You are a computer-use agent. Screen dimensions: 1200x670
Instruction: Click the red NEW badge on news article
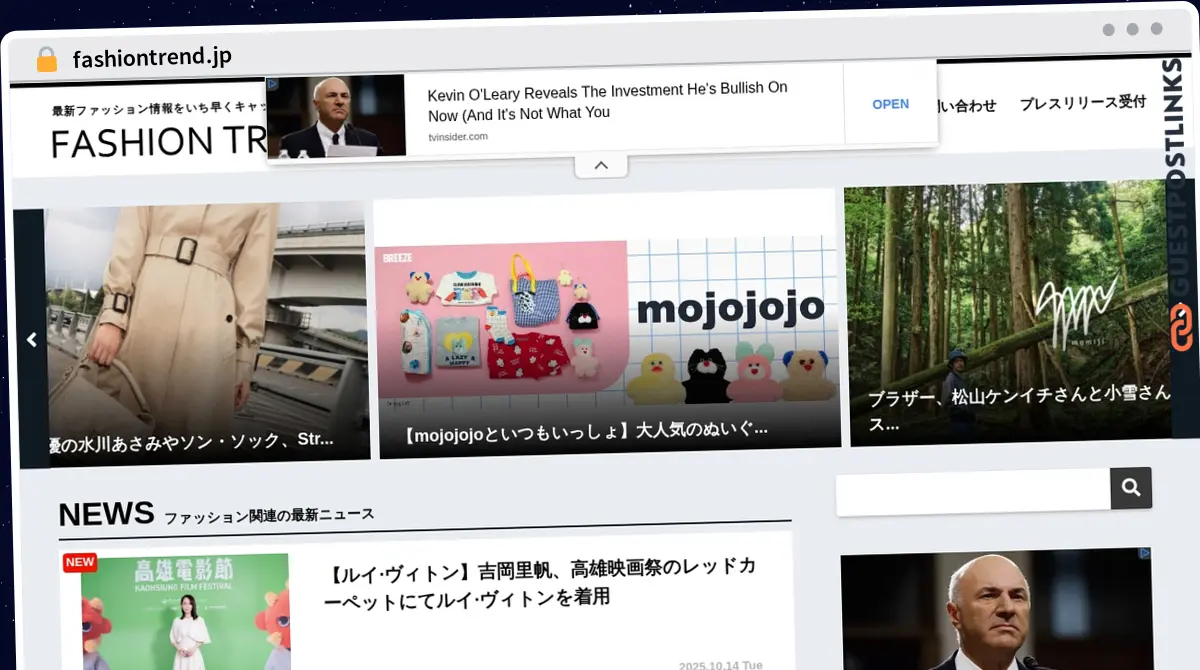(79, 562)
